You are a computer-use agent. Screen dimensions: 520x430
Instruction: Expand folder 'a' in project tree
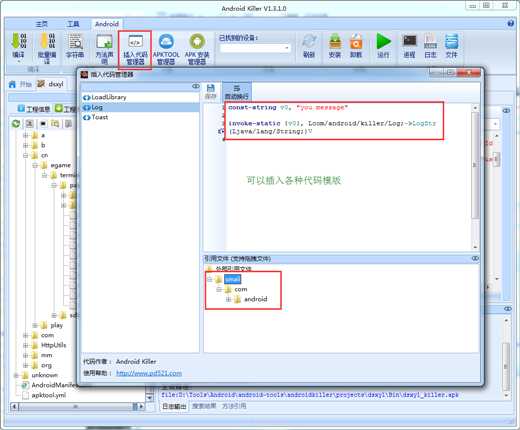[x=25, y=135]
